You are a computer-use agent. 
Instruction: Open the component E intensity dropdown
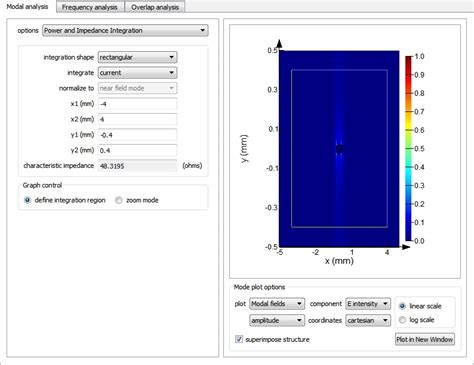tap(368, 304)
